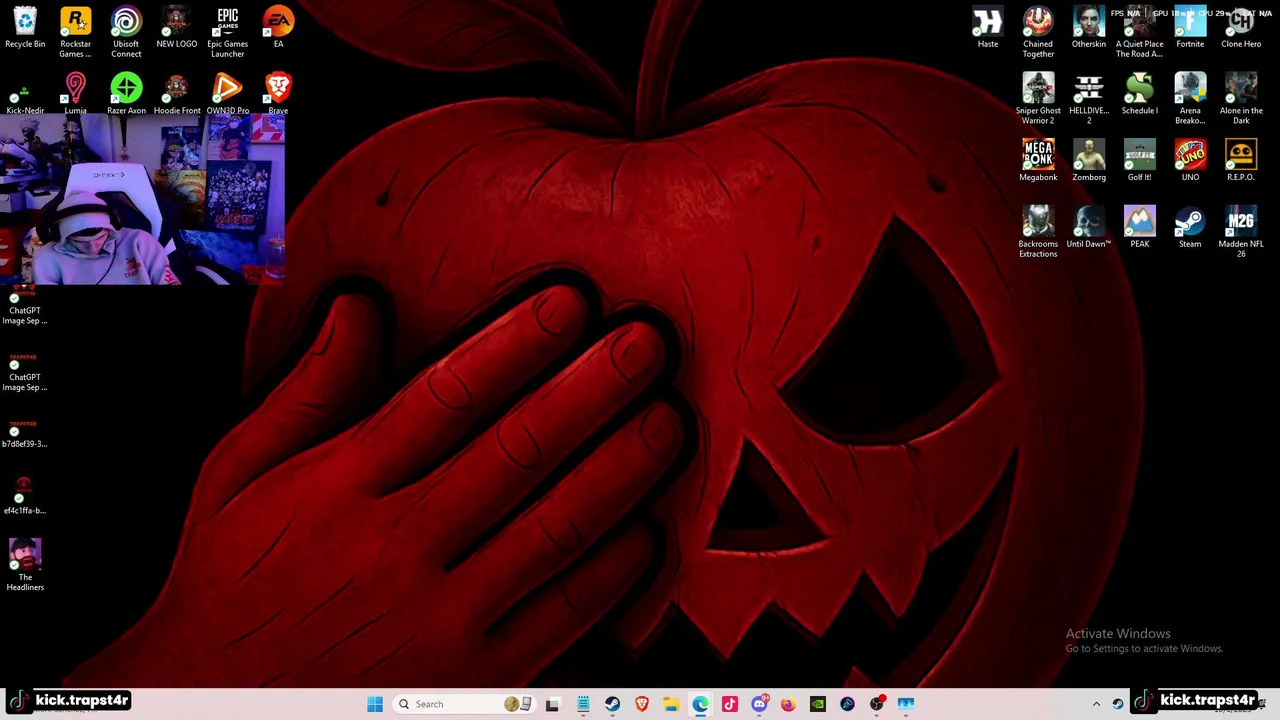
Task: Select the Hoodie Front image file
Action: tap(177, 94)
